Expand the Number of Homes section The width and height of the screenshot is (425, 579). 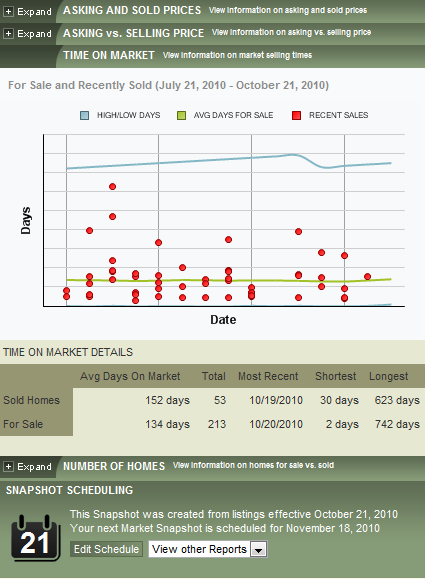click(27, 467)
